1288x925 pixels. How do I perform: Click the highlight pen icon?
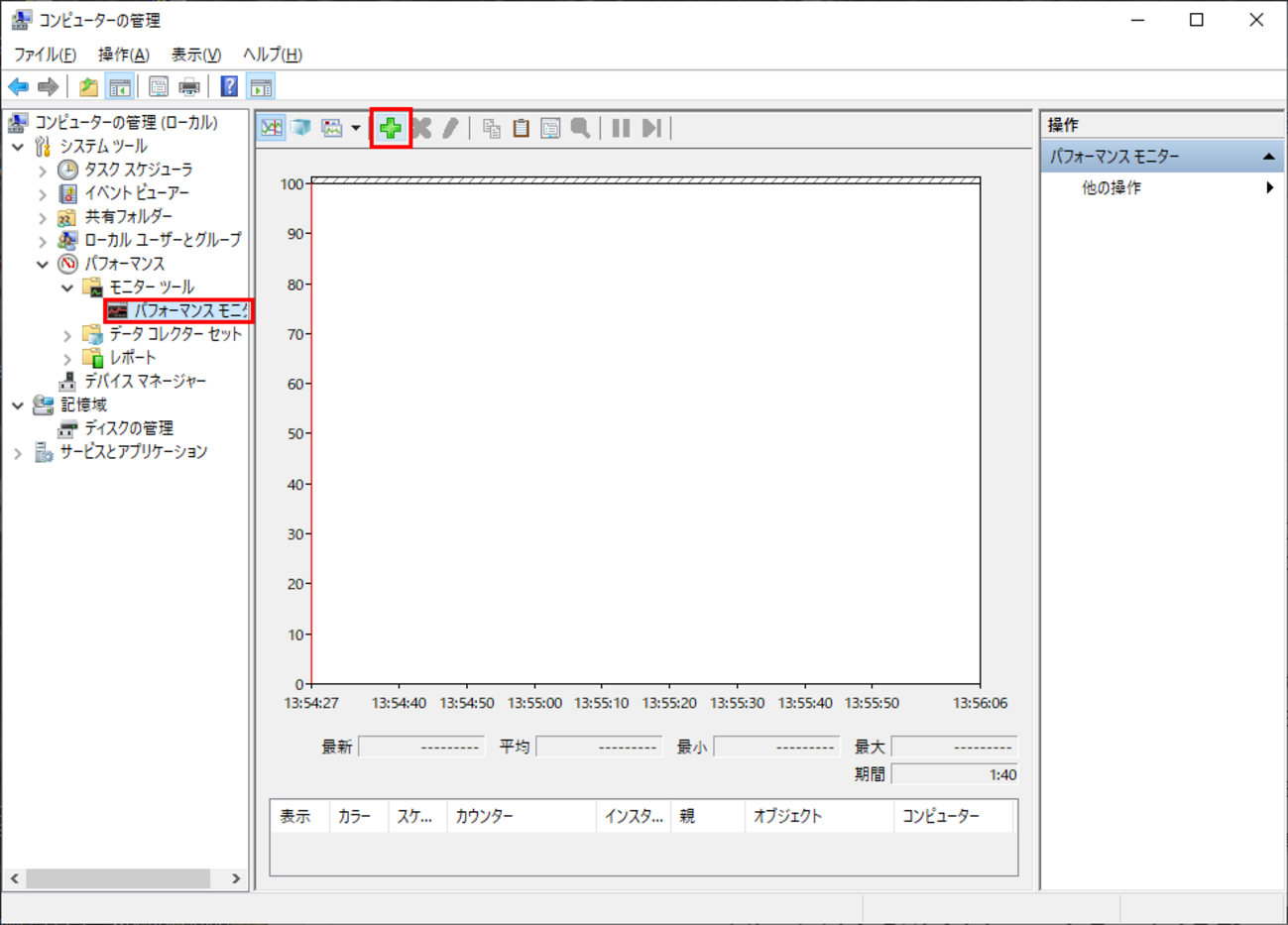pos(451,128)
